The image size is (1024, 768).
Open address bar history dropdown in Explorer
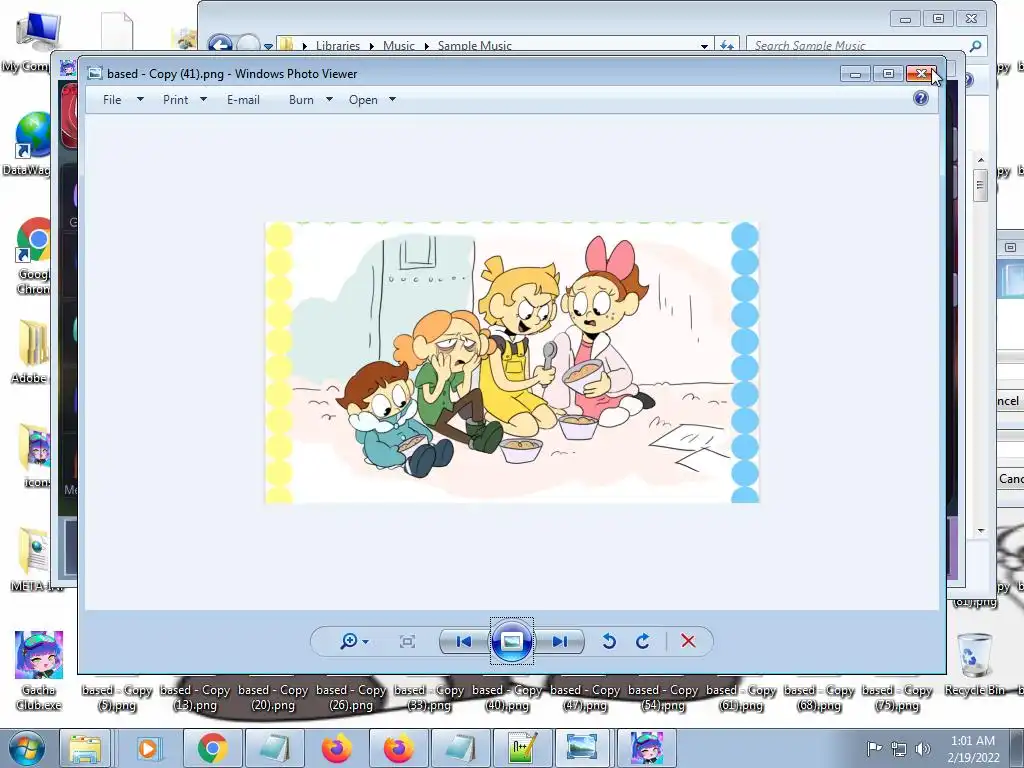pos(704,46)
